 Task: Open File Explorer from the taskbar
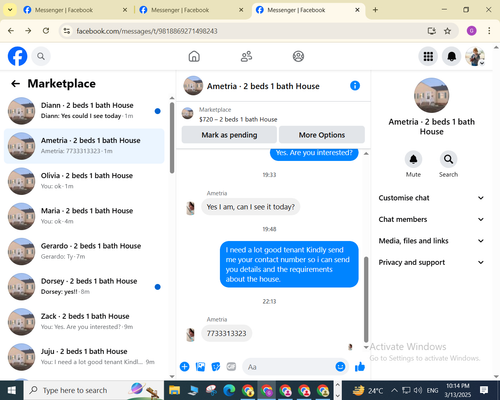click(174, 390)
